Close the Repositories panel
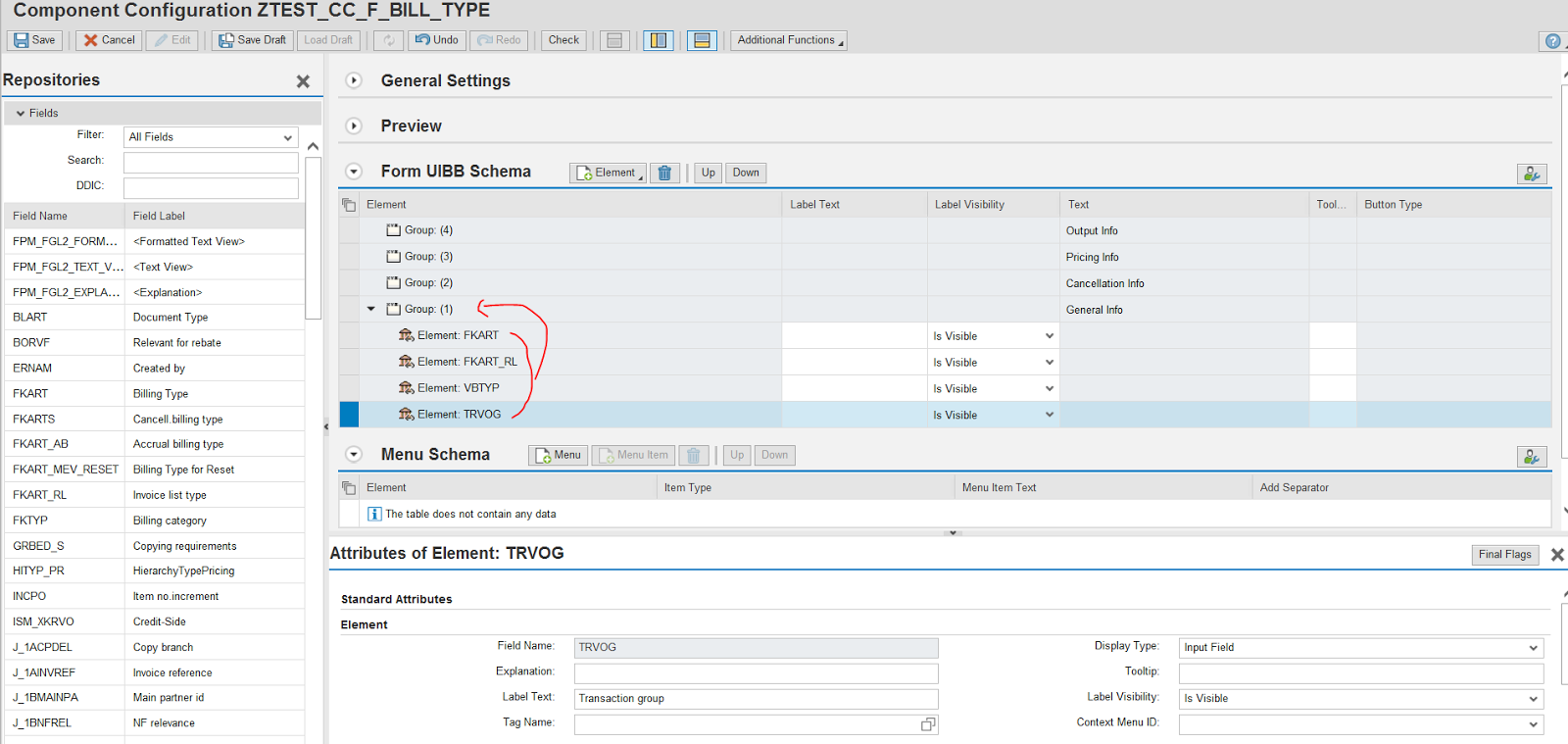 tap(303, 81)
